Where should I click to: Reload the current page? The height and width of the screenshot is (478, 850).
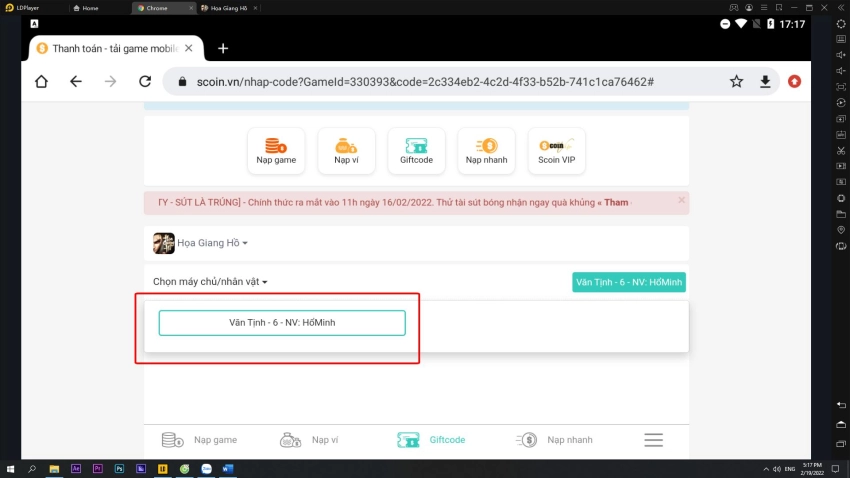145,82
